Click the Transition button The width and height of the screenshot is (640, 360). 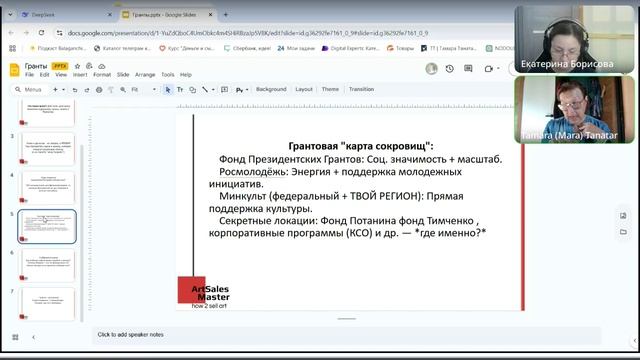click(x=361, y=89)
